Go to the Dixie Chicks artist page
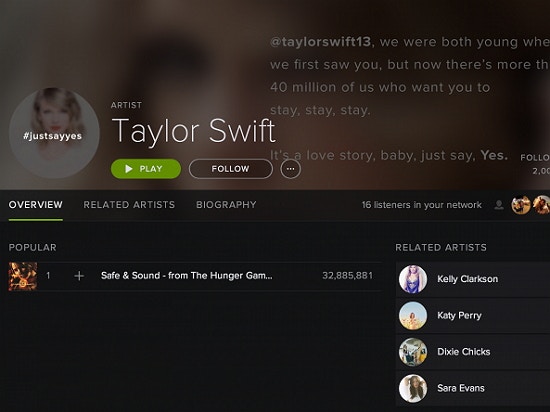Image resolution: width=550 pixels, height=412 pixels. click(x=464, y=352)
